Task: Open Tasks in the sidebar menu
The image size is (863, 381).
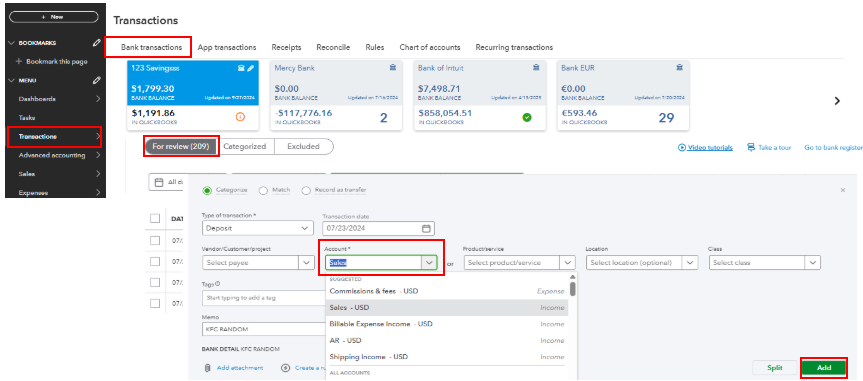Action: pyautogui.click(x=27, y=118)
